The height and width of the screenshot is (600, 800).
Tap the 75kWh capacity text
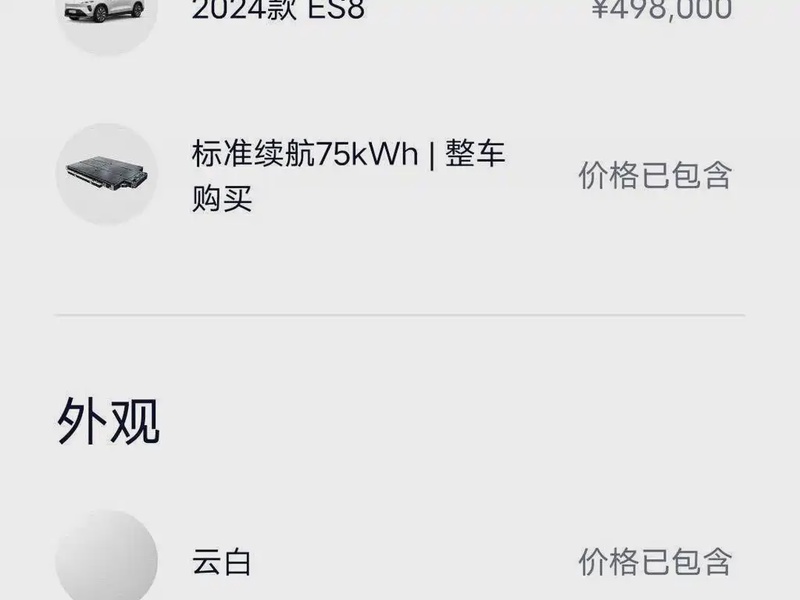(367, 154)
